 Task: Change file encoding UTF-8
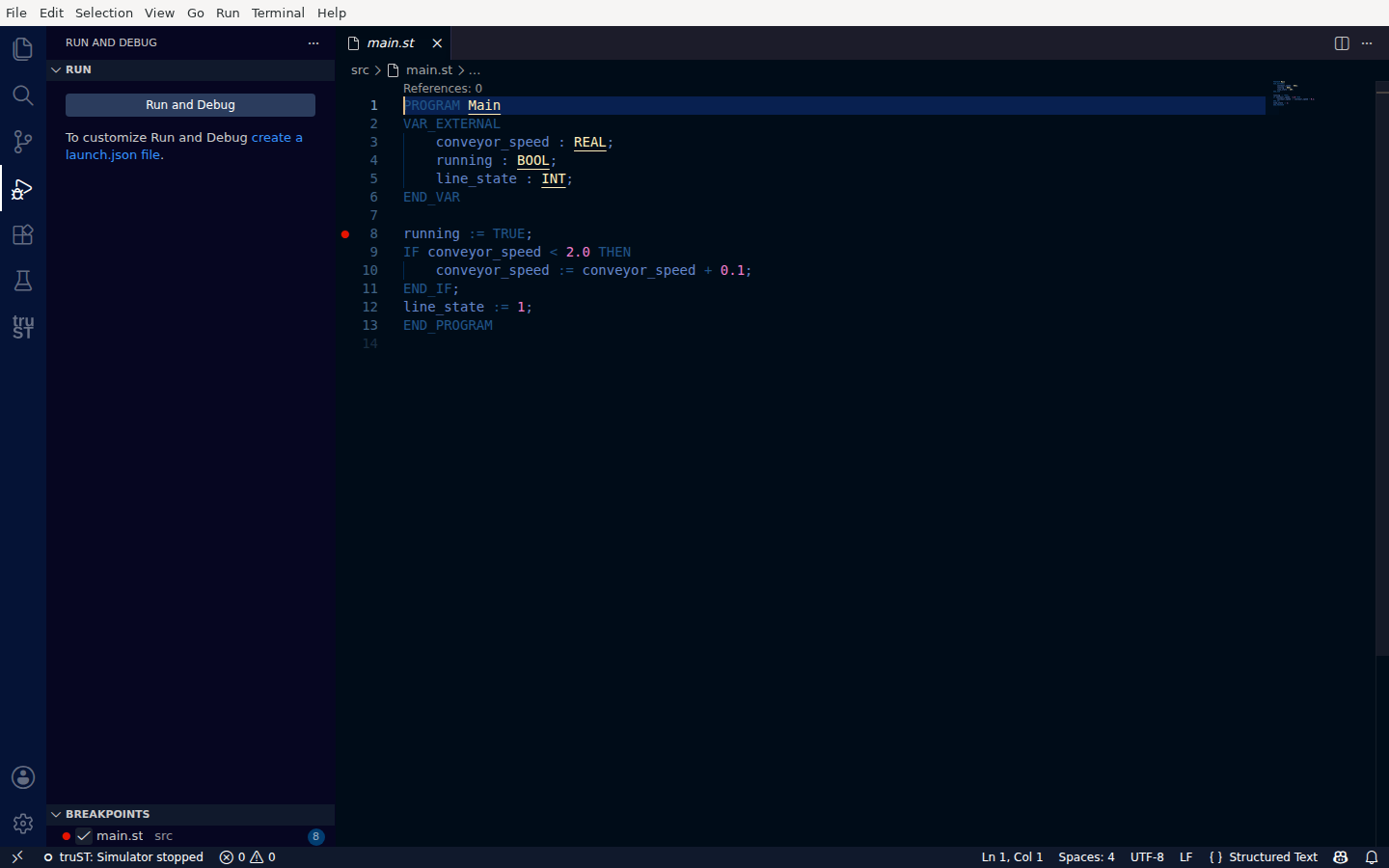point(1147,856)
